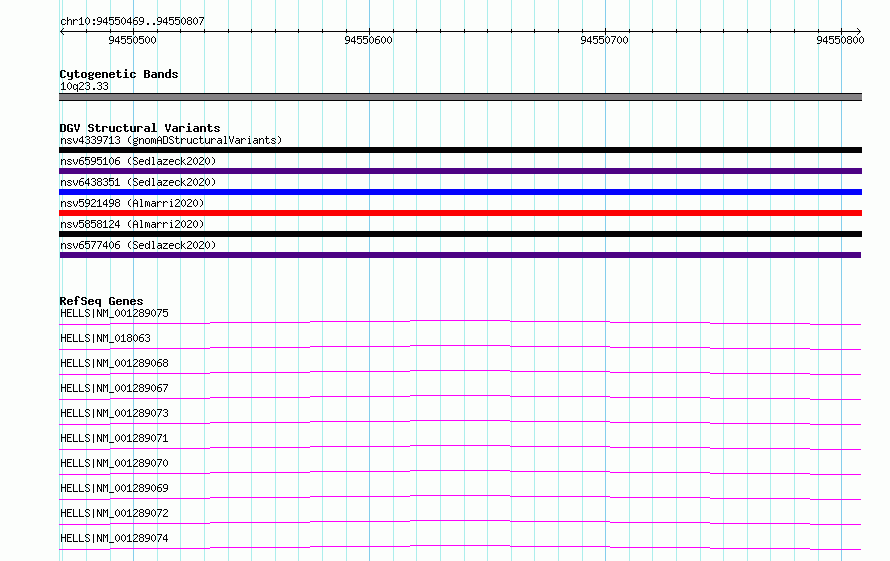The width and height of the screenshot is (890, 561).
Task: Click the red bar for nsv5921498
Action: [x=460, y=213]
